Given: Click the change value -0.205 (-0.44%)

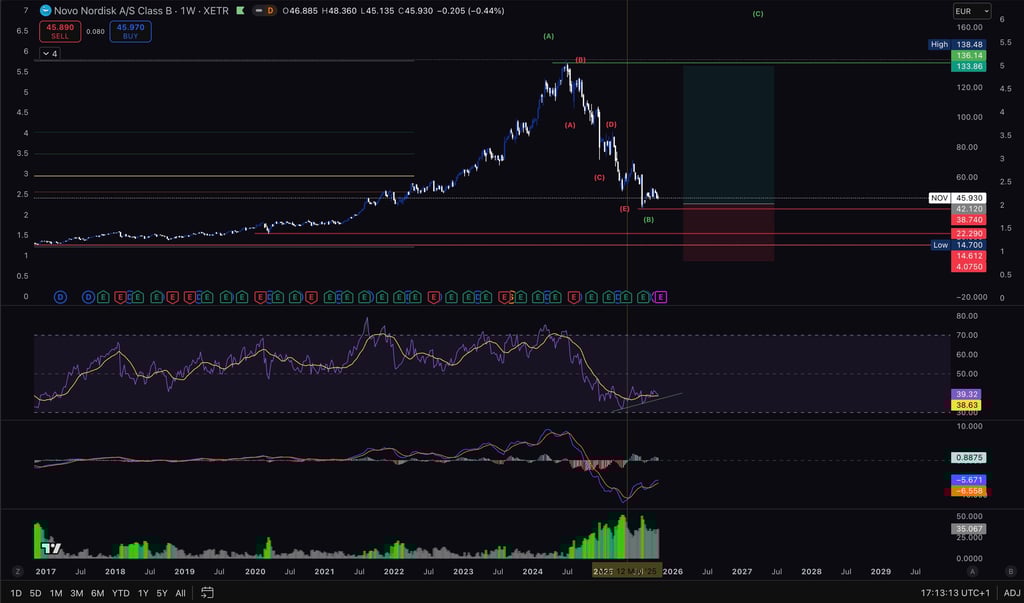Looking at the screenshot, I should 470,11.
